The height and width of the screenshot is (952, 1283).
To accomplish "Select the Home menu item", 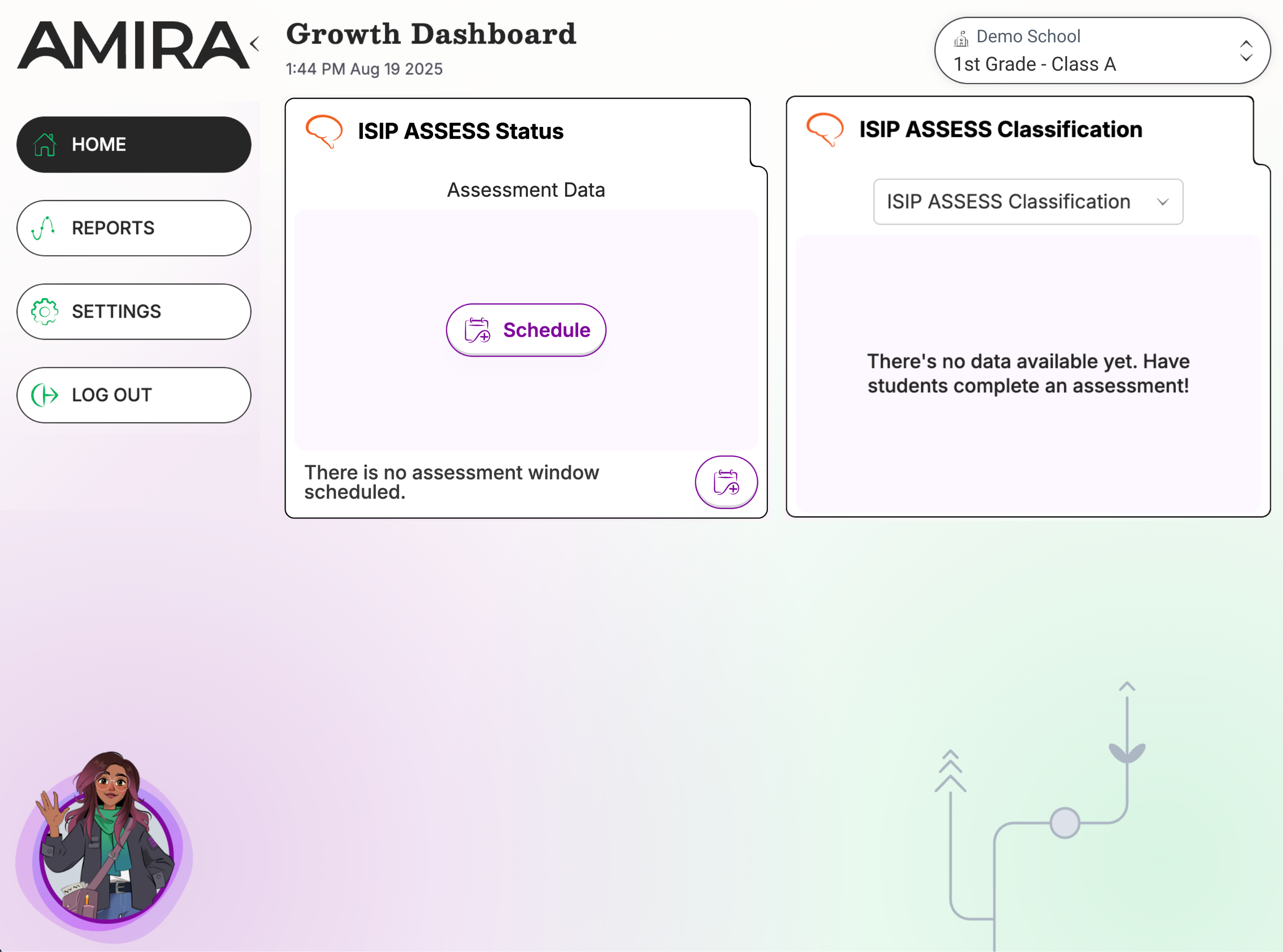I will [x=134, y=145].
